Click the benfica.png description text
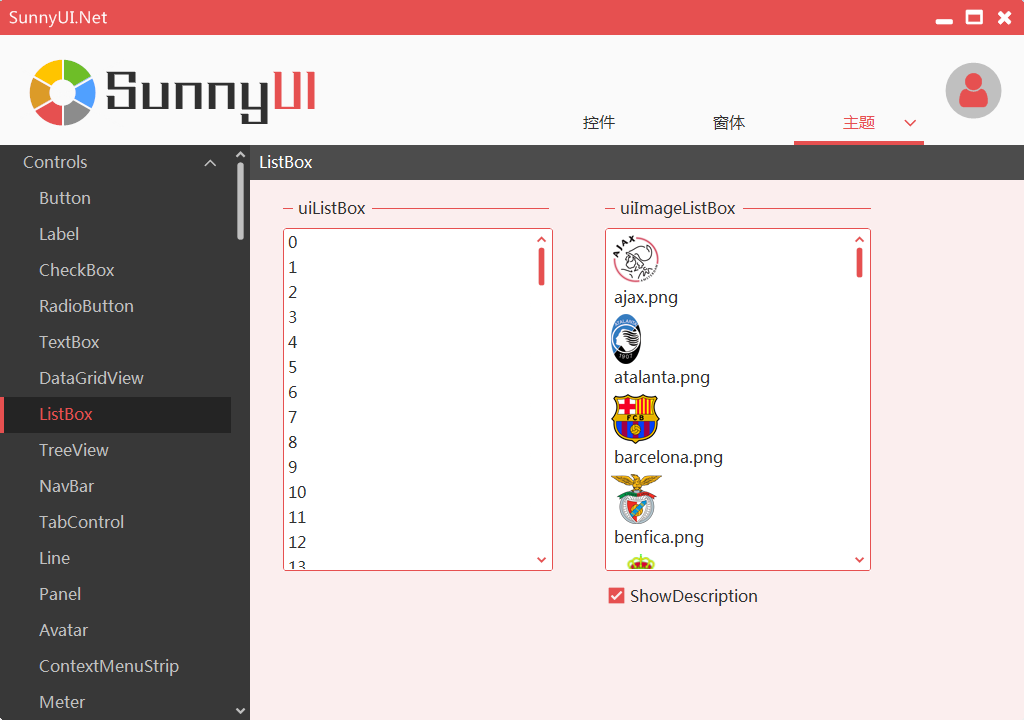The width and height of the screenshot is (1024, 720). [659, 538]
